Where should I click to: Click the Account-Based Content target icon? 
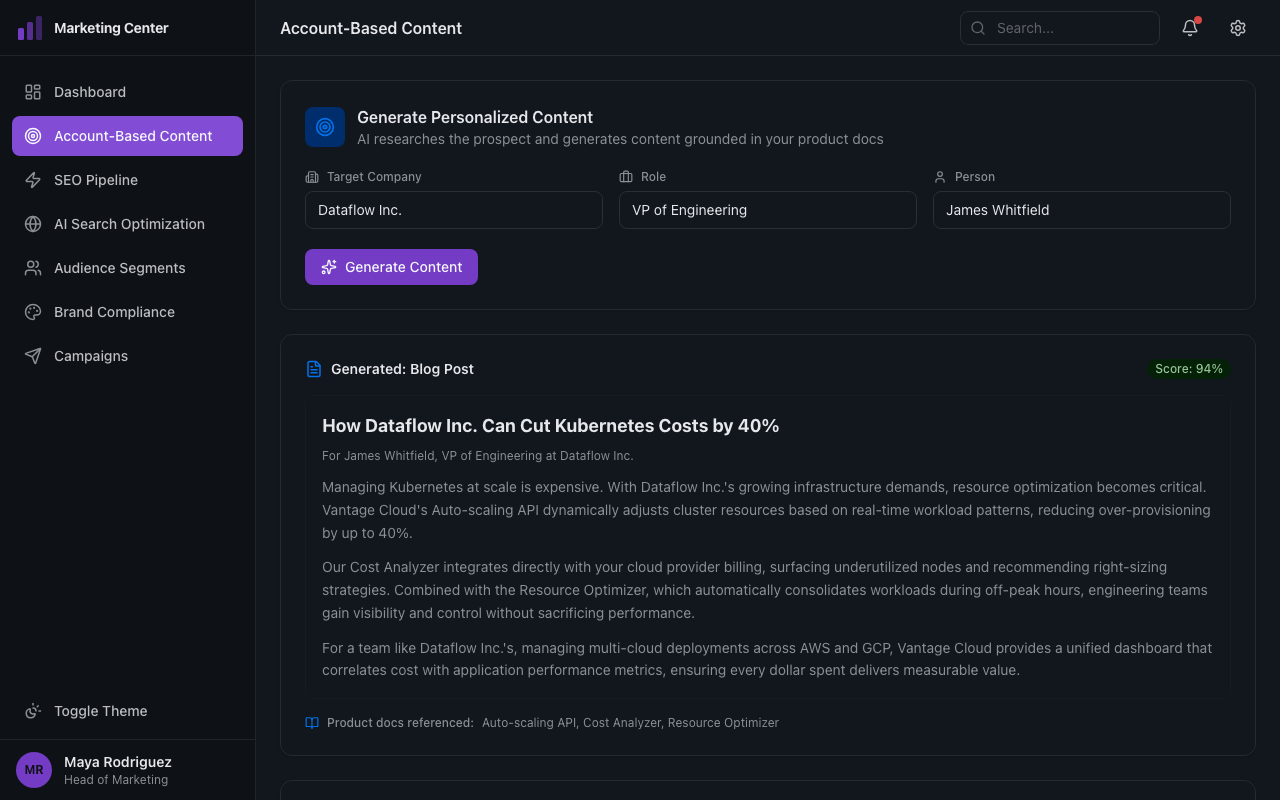pyautogui.click(x=33, y=135)
